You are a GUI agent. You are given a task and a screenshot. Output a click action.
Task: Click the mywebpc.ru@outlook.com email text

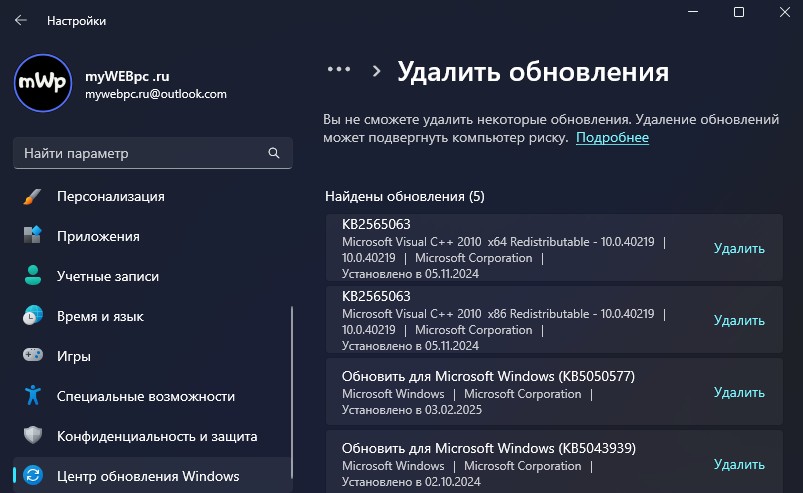point(156,94)
